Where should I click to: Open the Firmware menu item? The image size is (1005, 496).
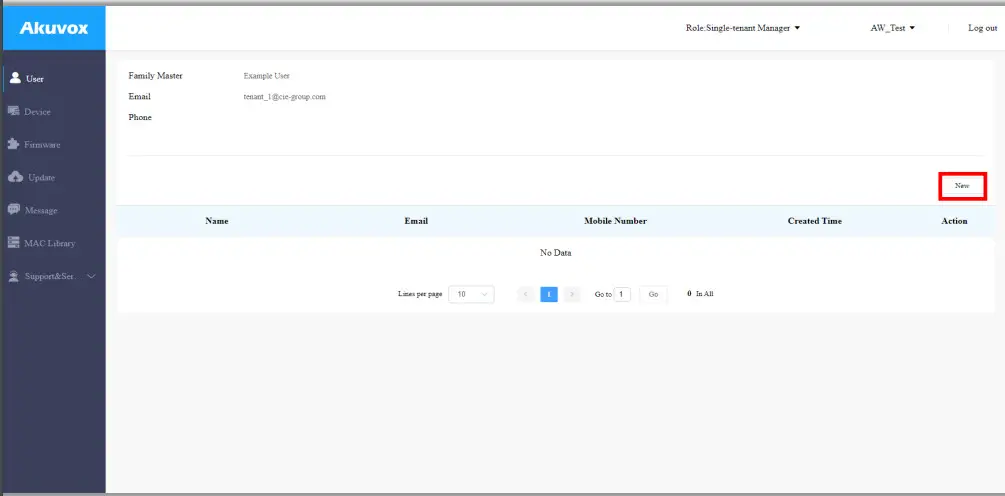pos(53,144)
